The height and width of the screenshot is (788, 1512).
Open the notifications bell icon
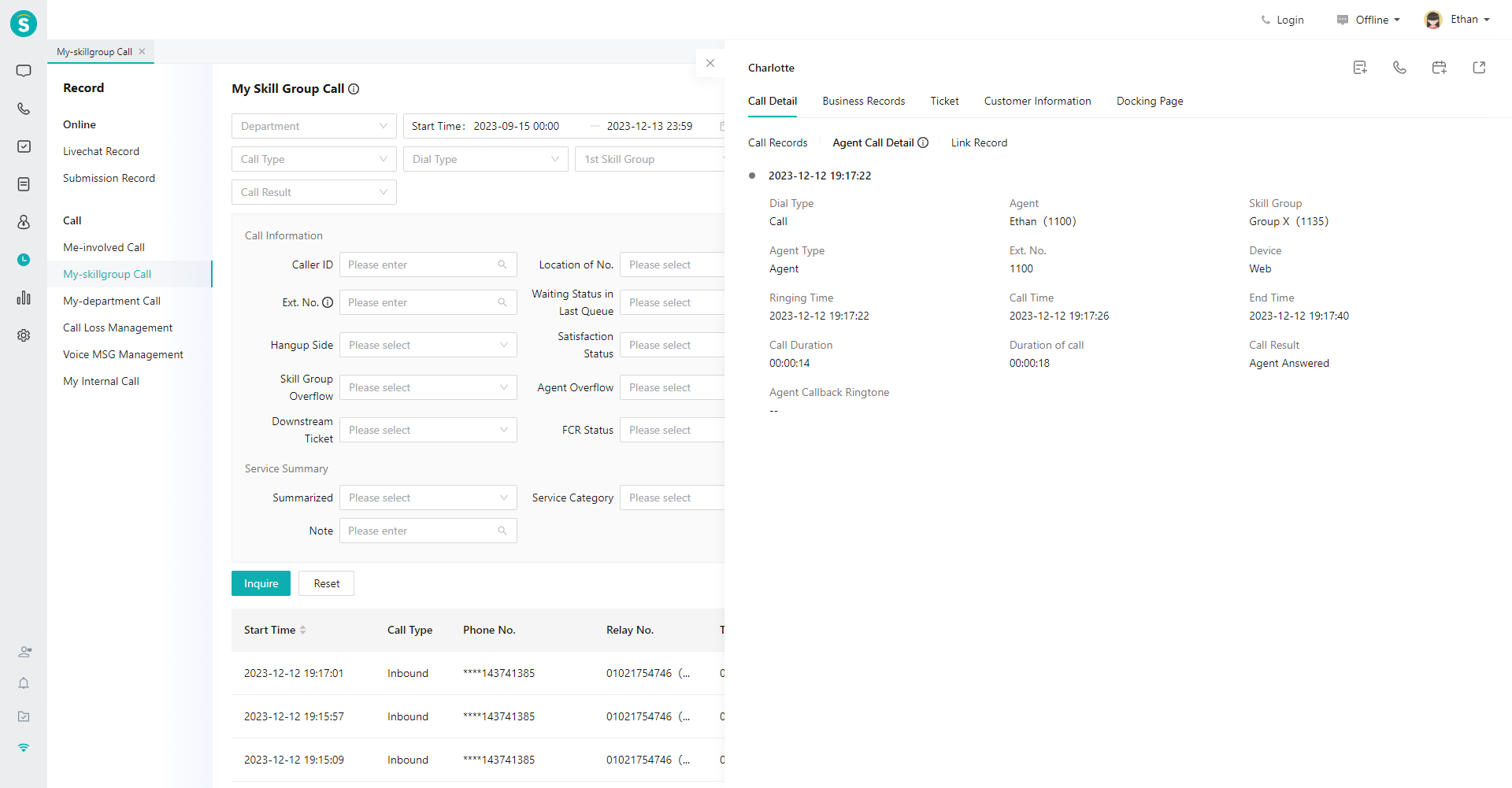pos(24,683)
